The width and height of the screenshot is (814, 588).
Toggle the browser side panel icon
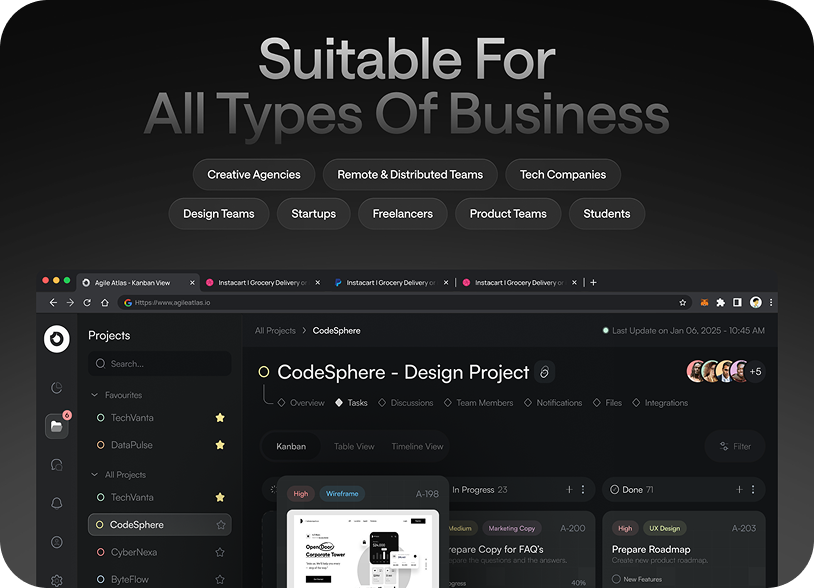point(737,303)
